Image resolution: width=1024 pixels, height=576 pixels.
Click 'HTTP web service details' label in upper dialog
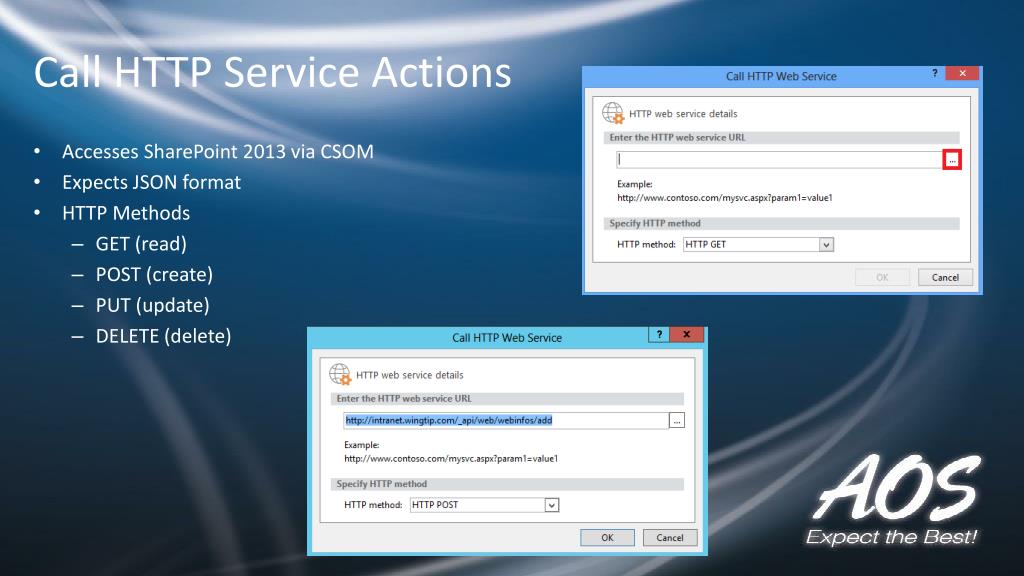(683, 114)
